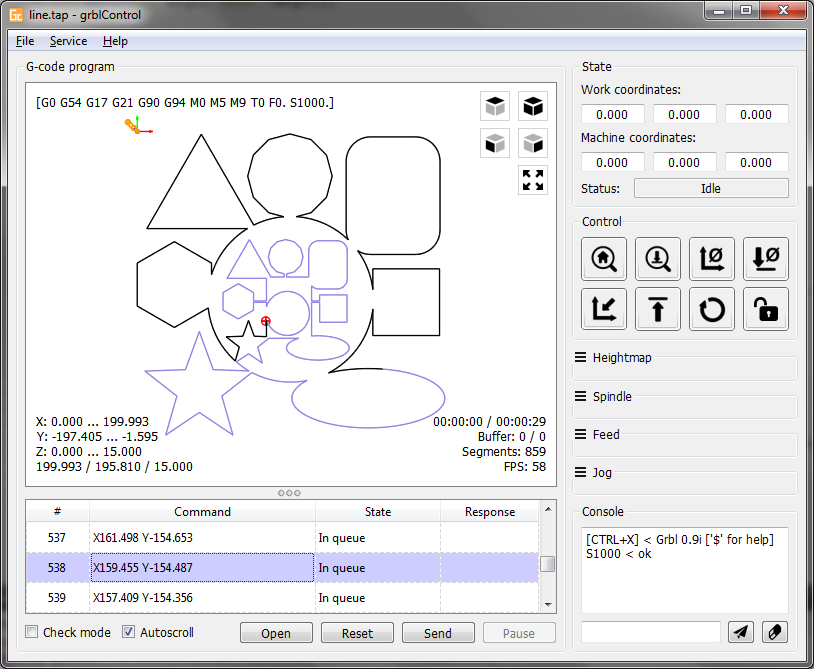Image resolution: width=814 pixels, height=669 pixels.
Task: Expand the Heightmap panel
Action: (x=622, y=357)
